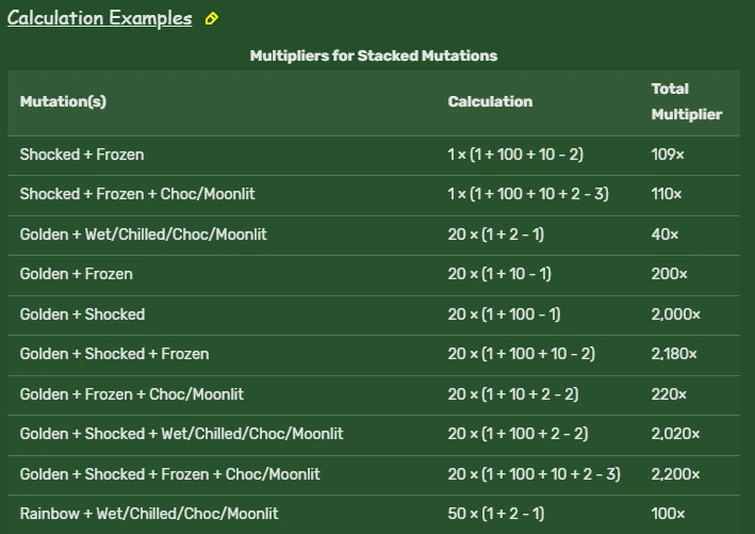The height and width of the screenshot is (534, 755).
Task: Click the Mutation(s) column header
Action: 63,101
